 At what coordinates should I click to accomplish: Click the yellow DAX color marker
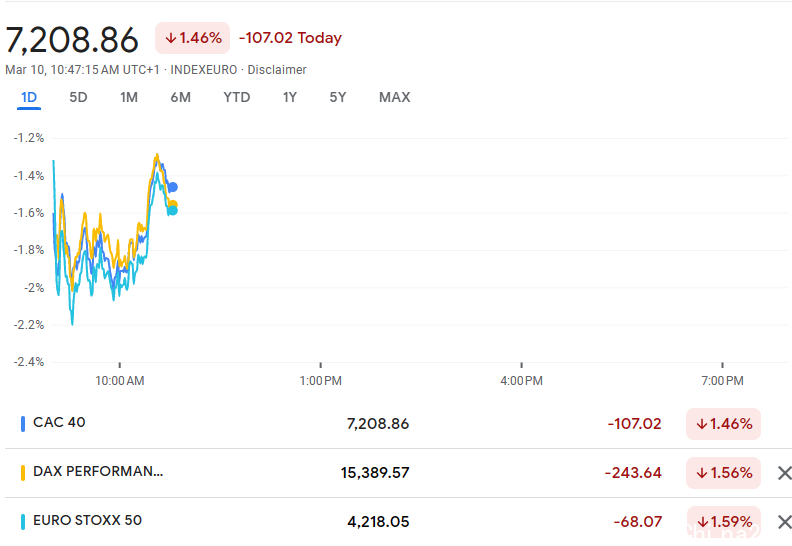tap(23, 473)
